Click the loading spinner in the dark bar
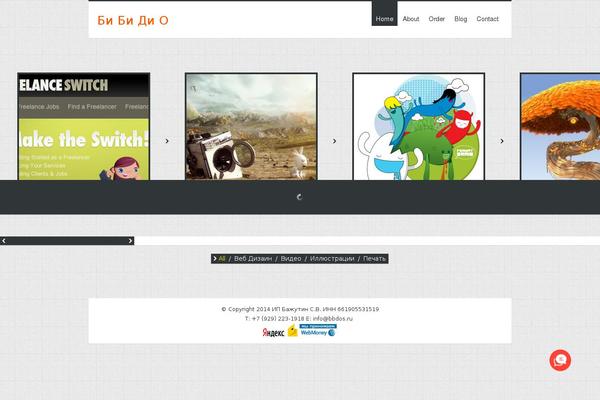600x400 pixels. (x=300, y=197)
